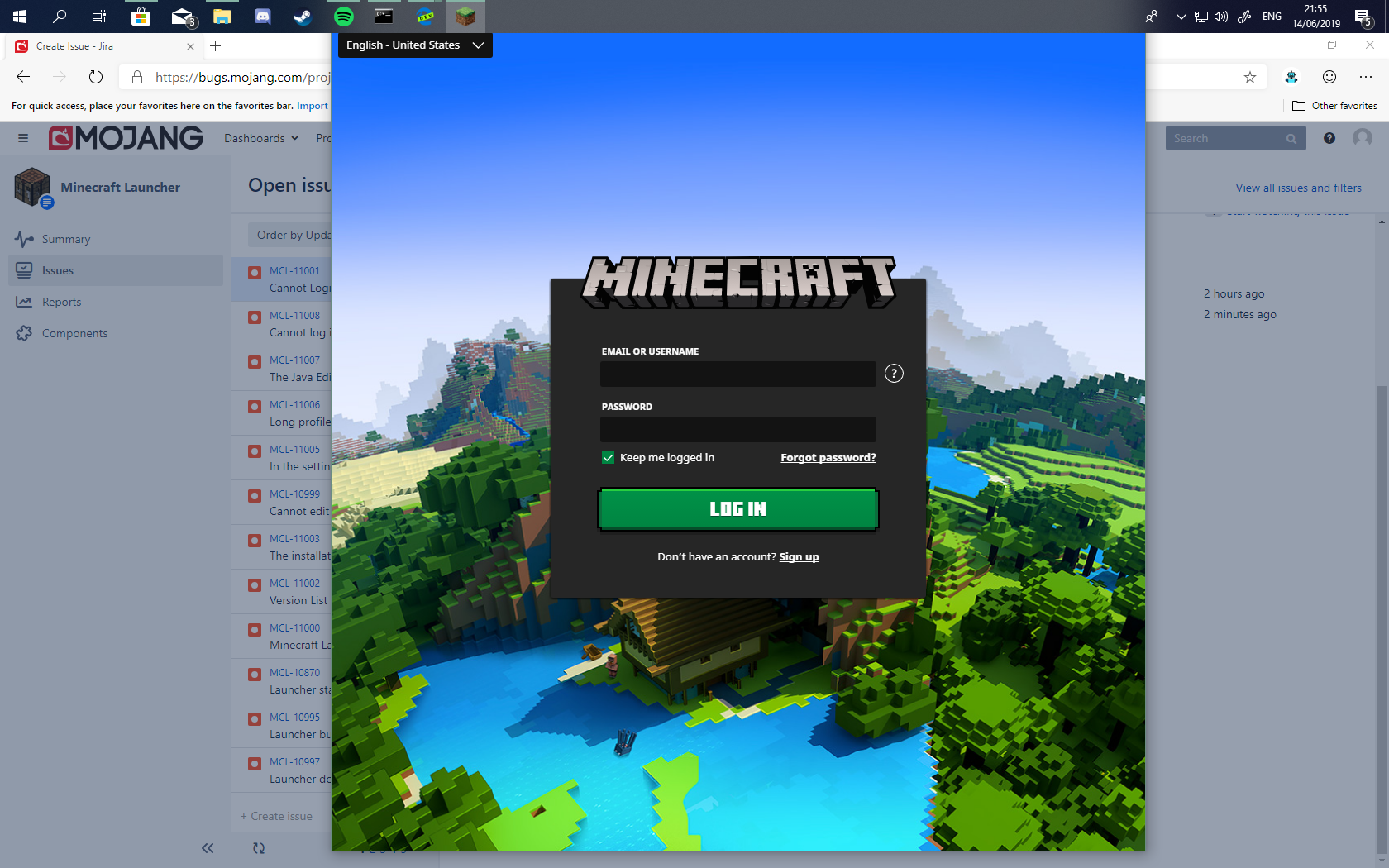1389x868 pixels.
Task: Switch to Edge Dev browser in taskbar
Action: click(x=425, y=17)
